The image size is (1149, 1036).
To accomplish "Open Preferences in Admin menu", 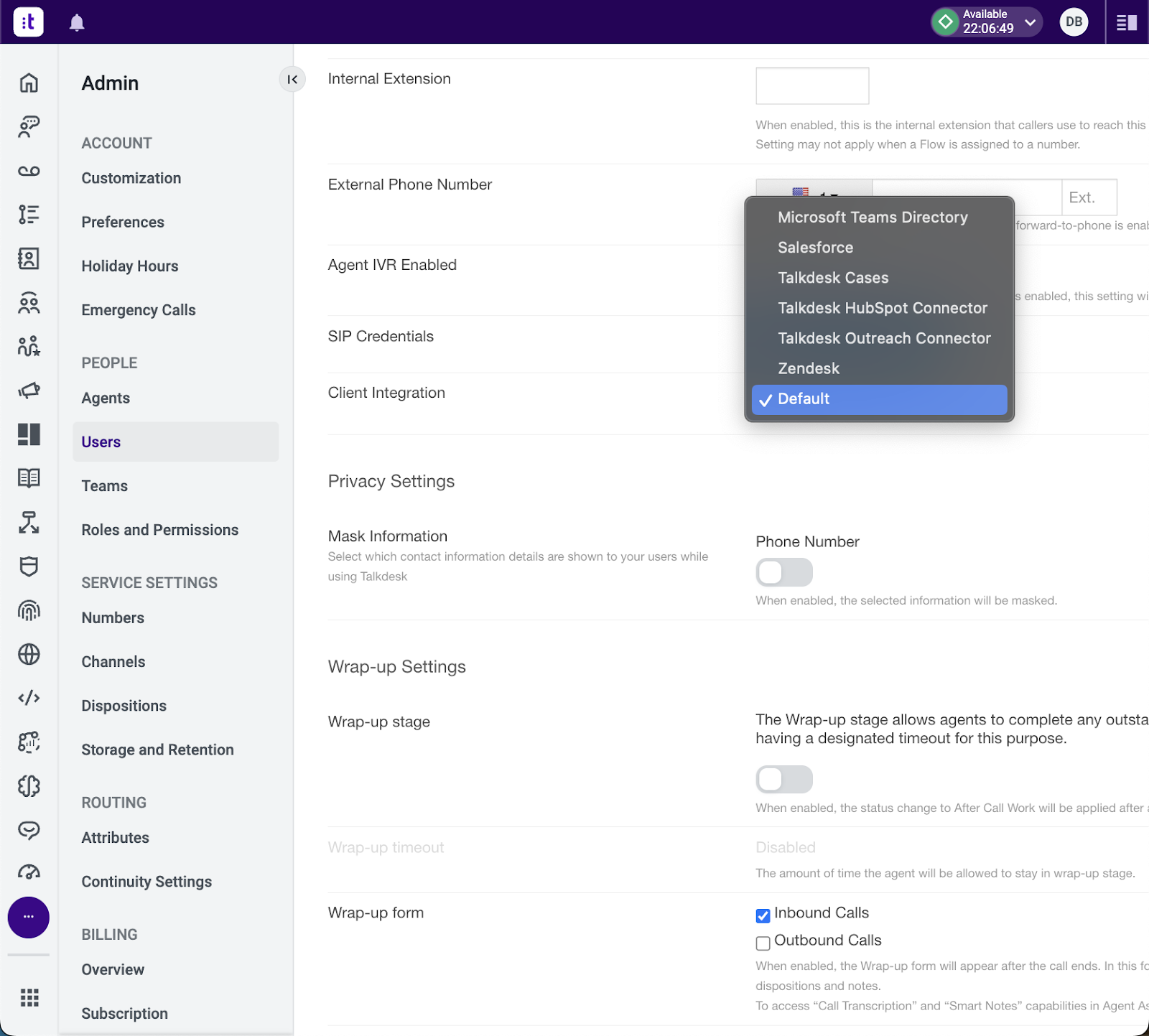I will (x=123, y=222).
